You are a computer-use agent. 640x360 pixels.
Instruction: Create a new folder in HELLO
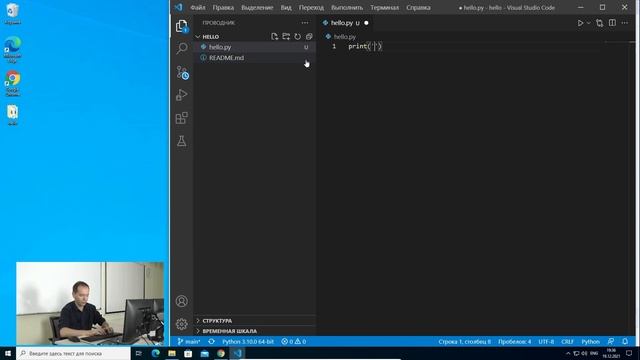pos(286,36)
